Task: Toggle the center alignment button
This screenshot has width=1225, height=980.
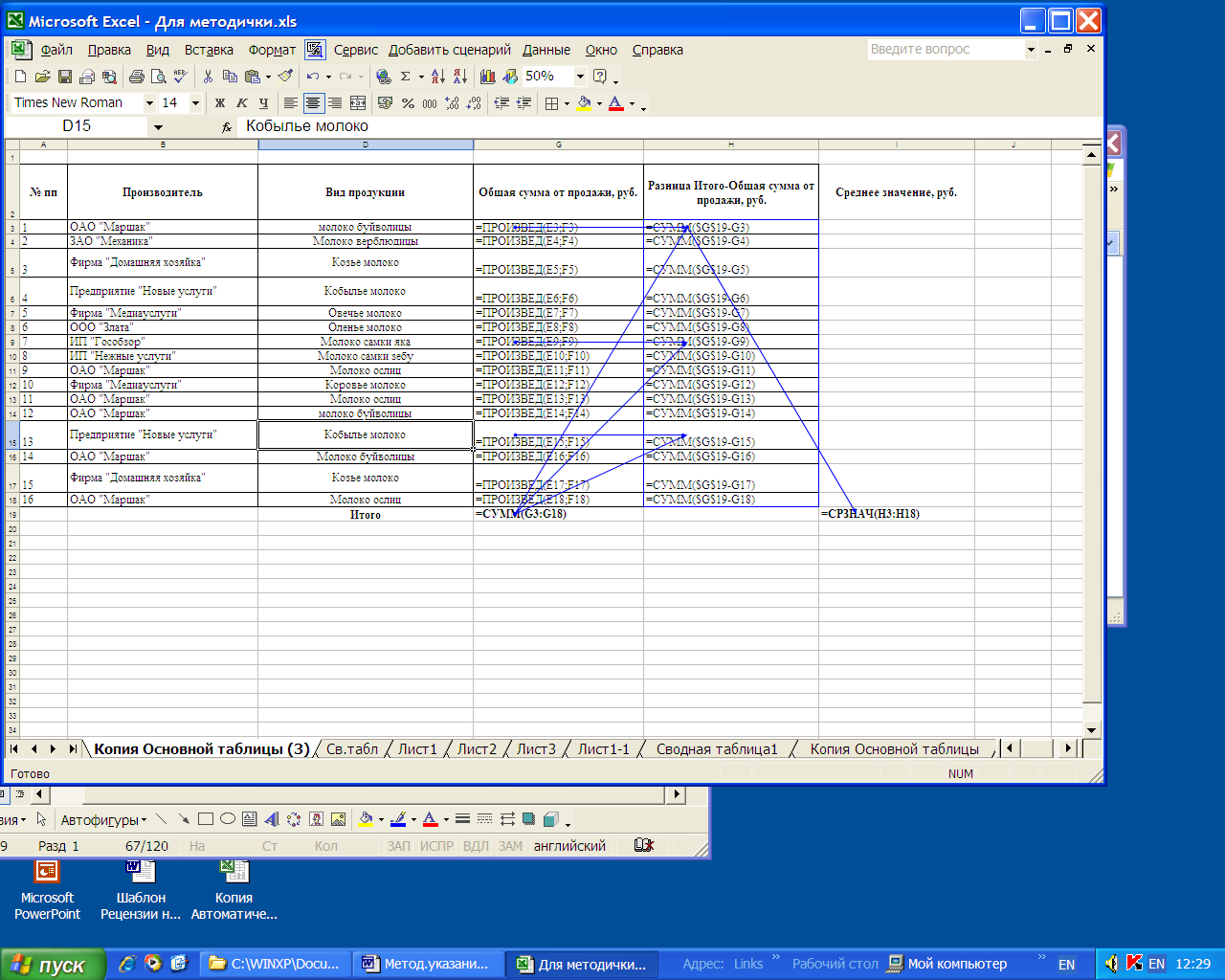Action: 313,103
